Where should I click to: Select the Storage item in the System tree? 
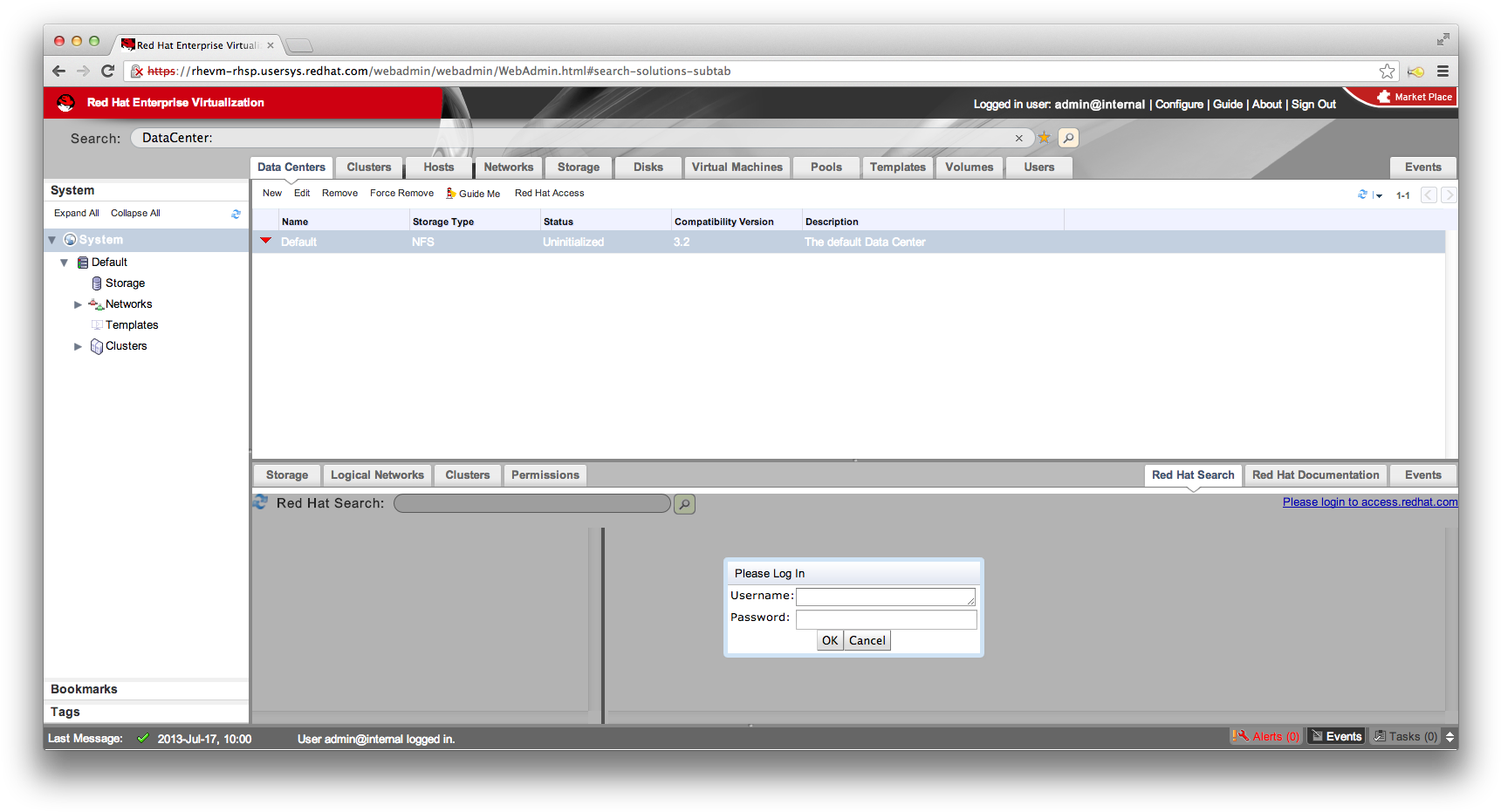click(x=125, y=283)
